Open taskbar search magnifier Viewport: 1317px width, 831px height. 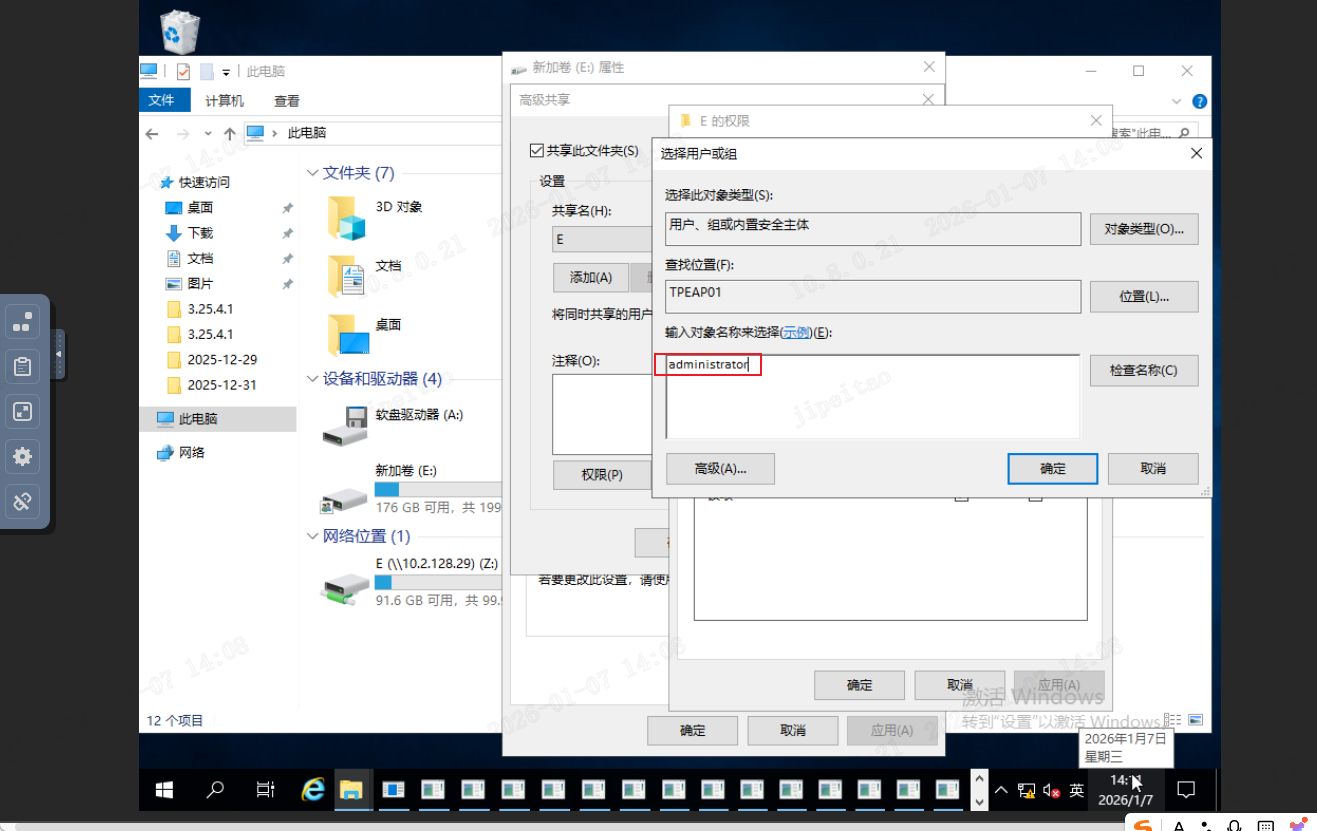point(215,790)
